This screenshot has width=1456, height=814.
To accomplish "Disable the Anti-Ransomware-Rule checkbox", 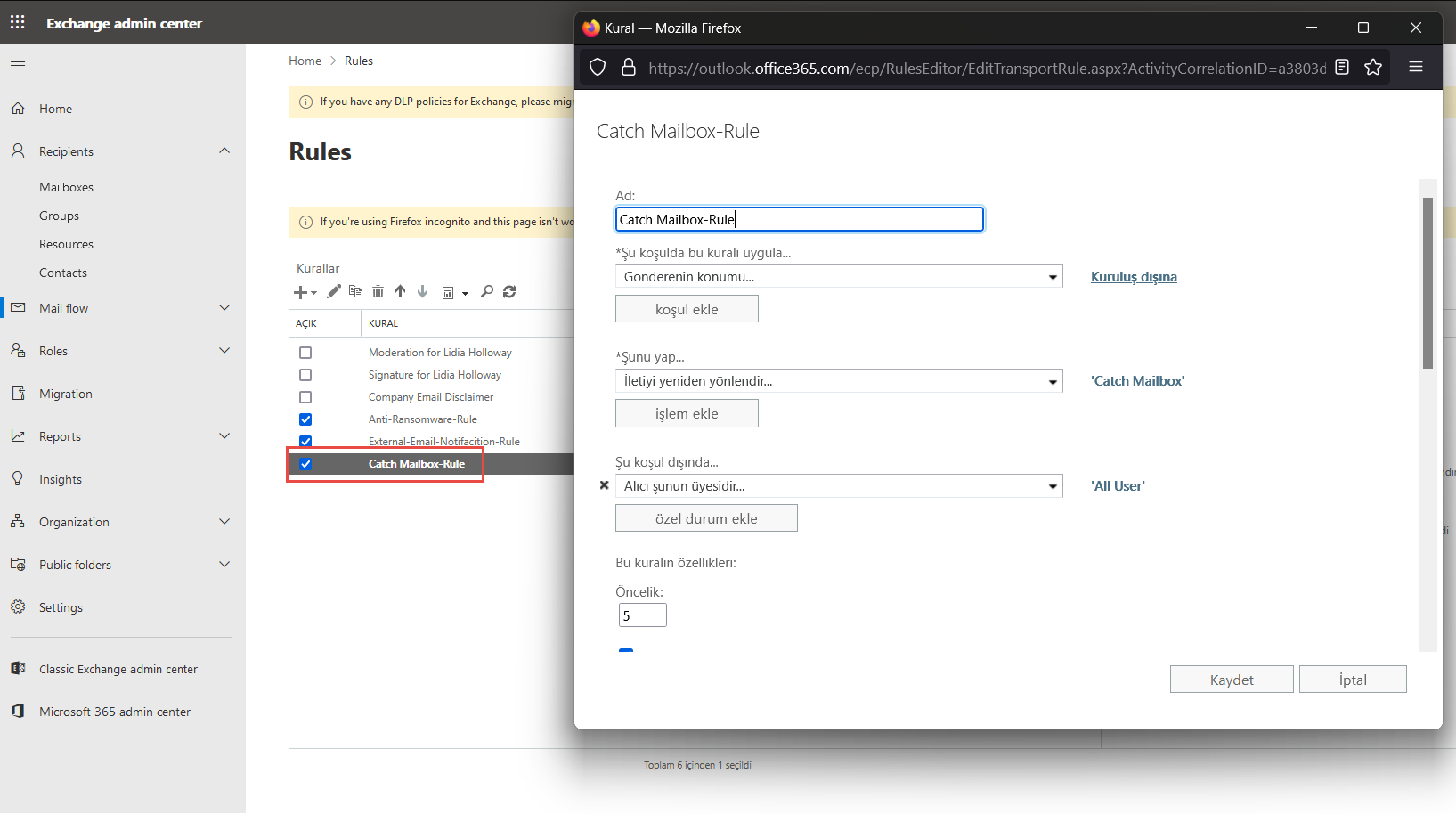I will 305,419.
